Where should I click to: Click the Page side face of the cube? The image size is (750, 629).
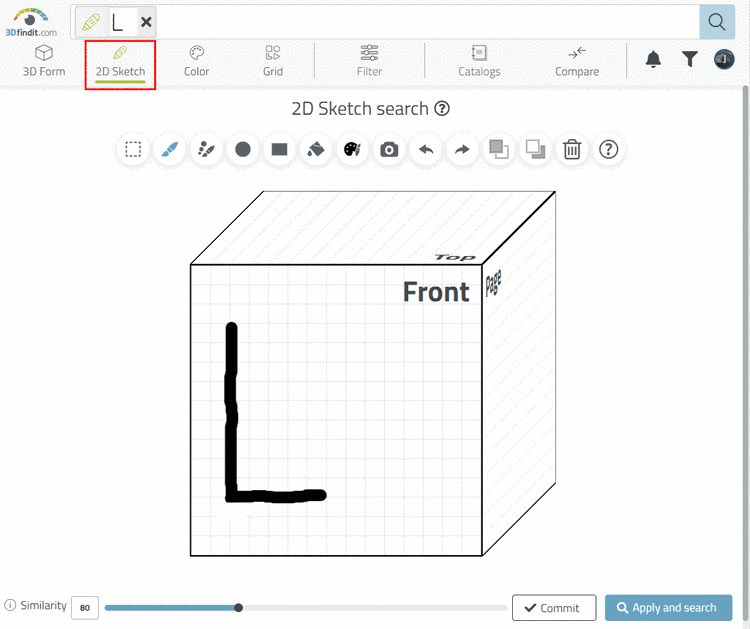point(518,373)
